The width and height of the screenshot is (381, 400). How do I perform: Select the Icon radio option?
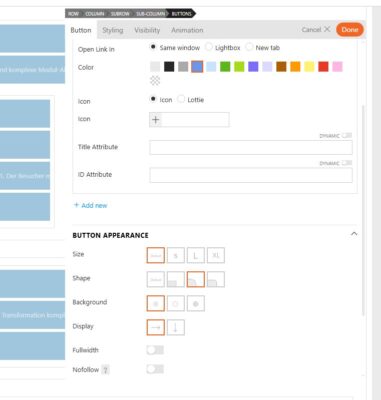click(x=153, y=99)
